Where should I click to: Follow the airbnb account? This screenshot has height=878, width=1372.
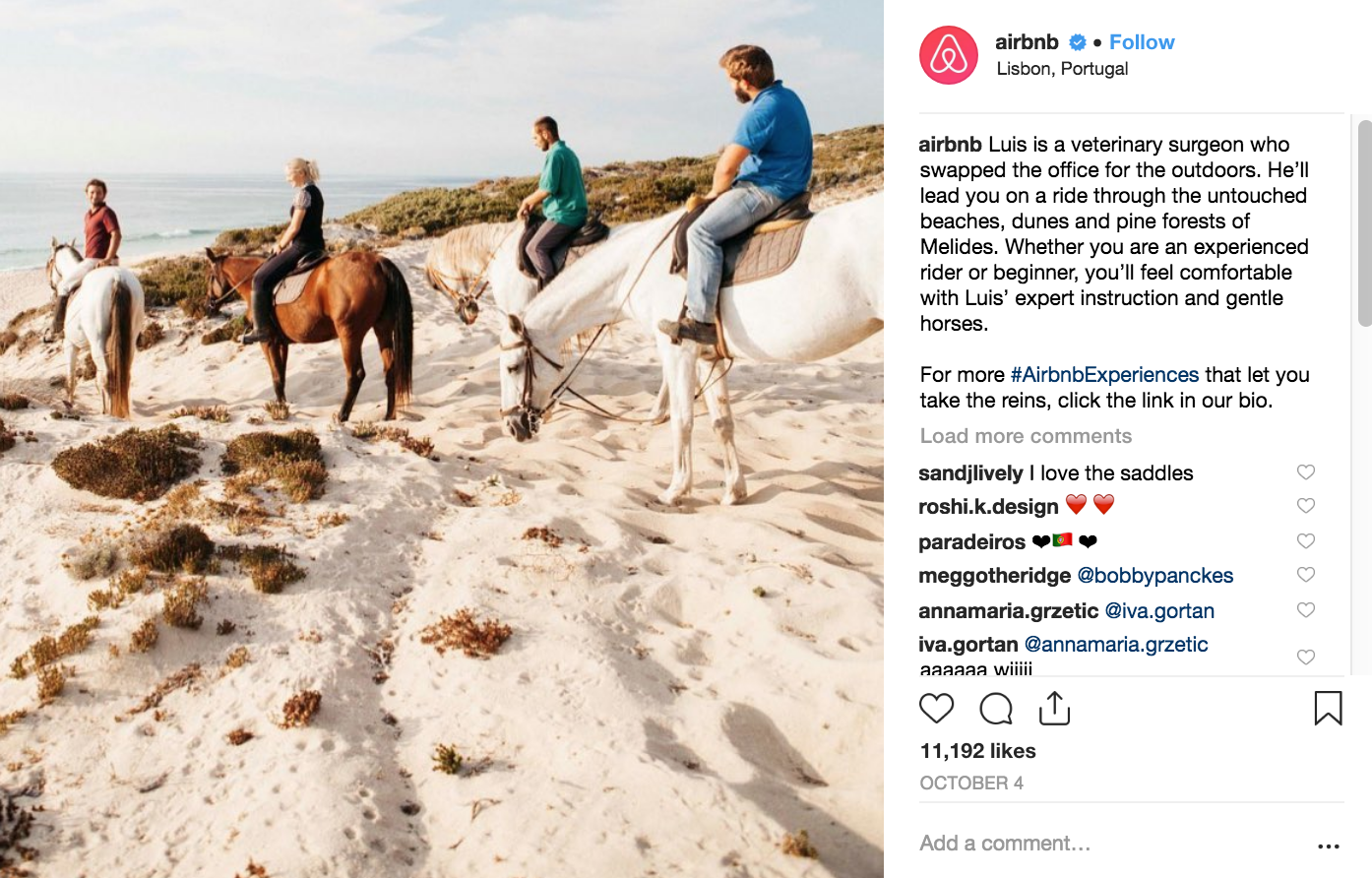coord(1142,42)
